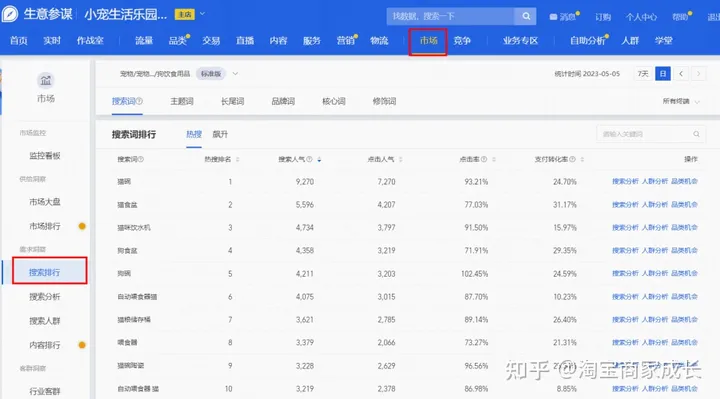The height and width of the screenshot is (399, 720).
Task: Open 搜索排行 in the sidebar
Action: tap(45, 272)
